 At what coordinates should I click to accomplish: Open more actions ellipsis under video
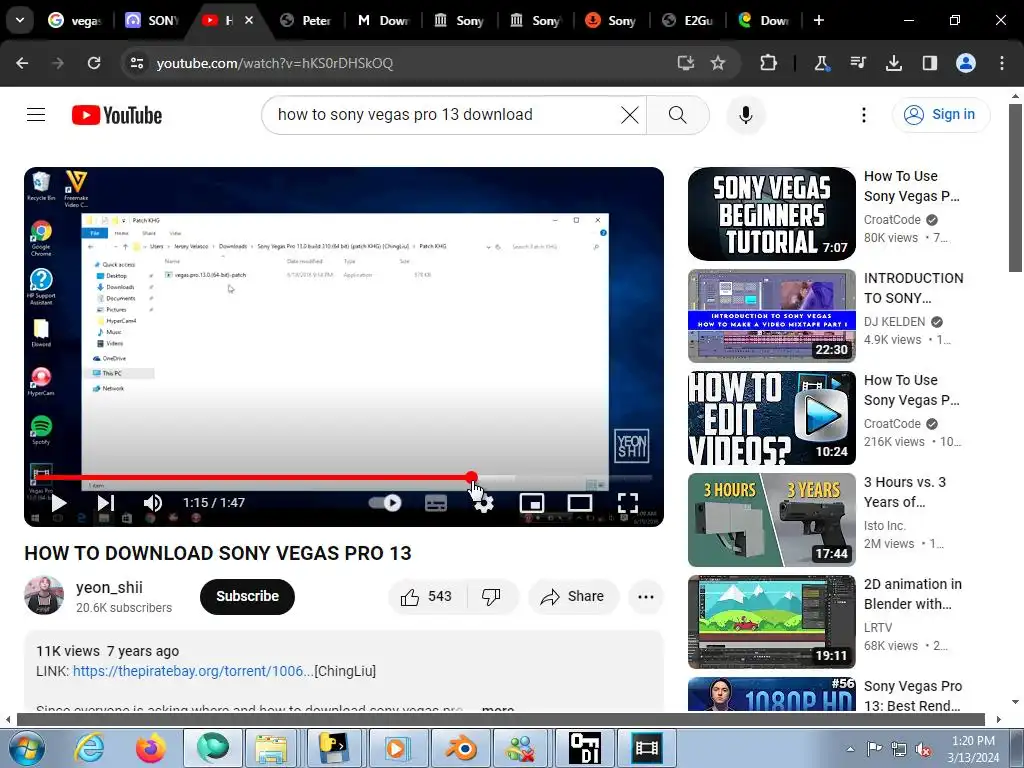point(646,596)
